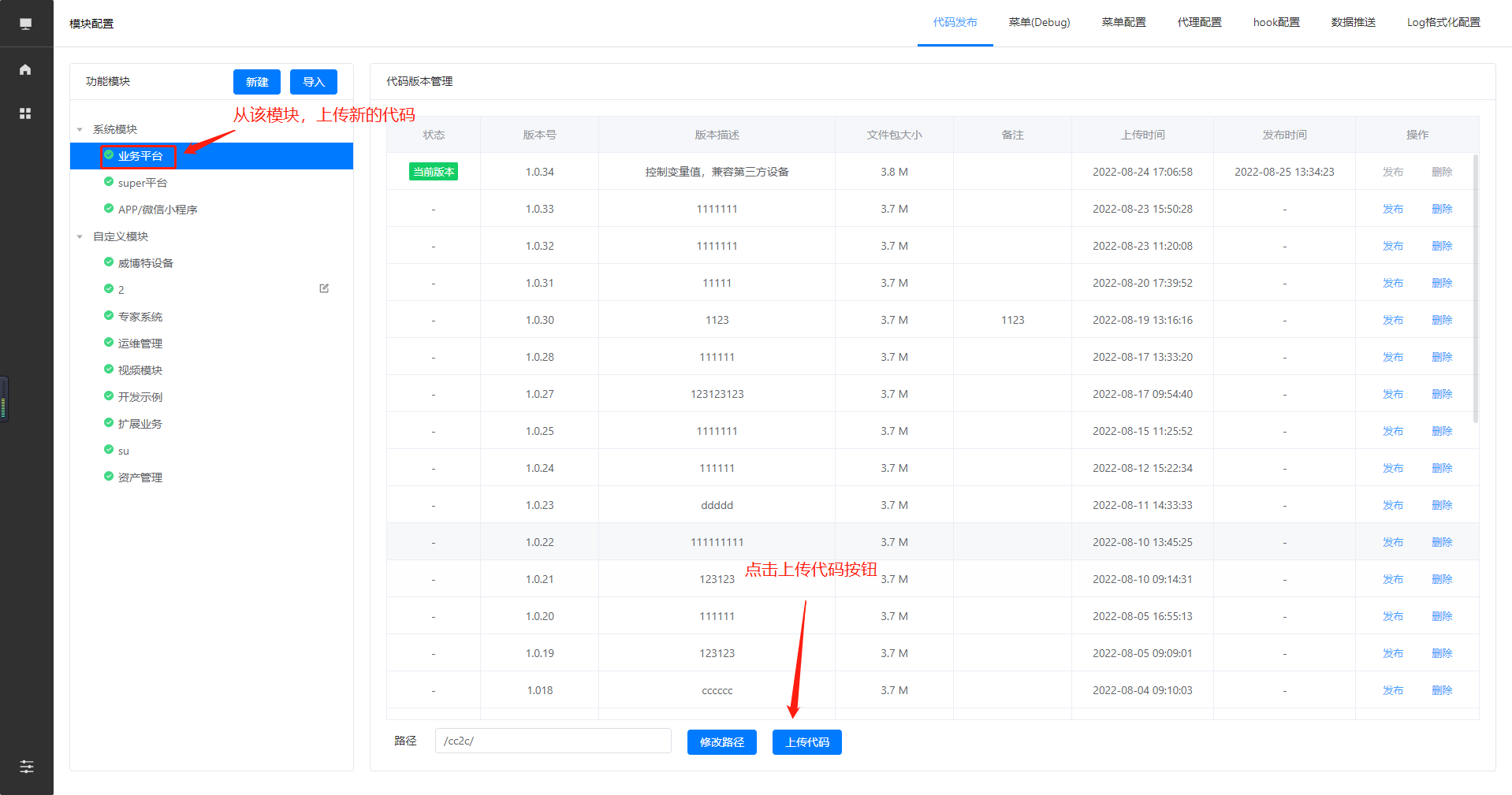The height and width of the screenshot is (795, 1512).
Task: Open the home icon in left sidebar
Action: [25, 69]
